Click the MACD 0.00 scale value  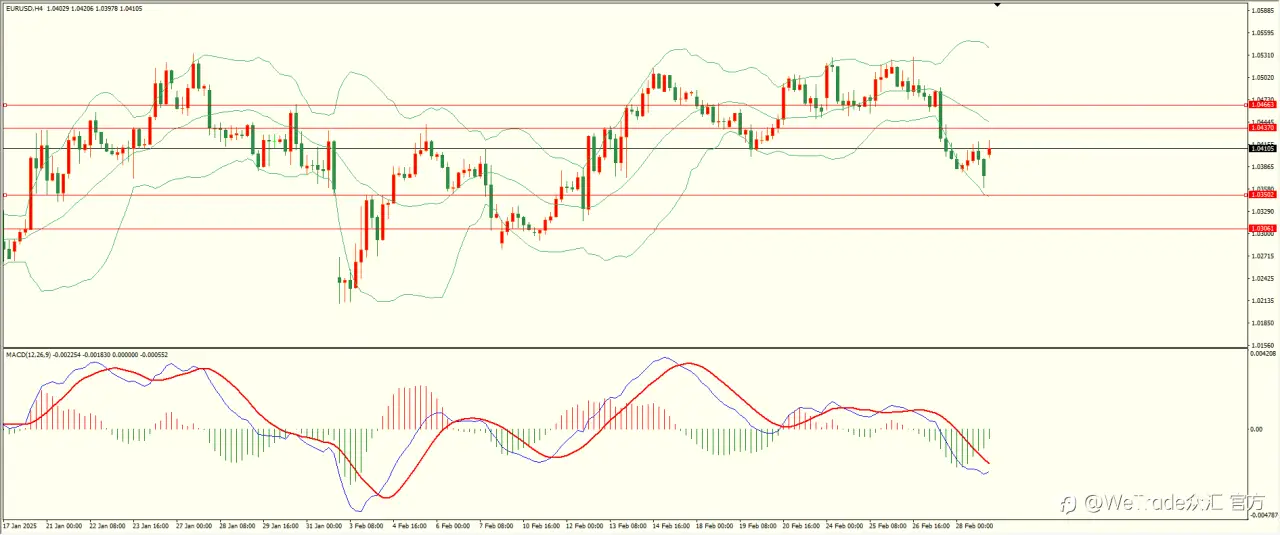(1258, 429)
